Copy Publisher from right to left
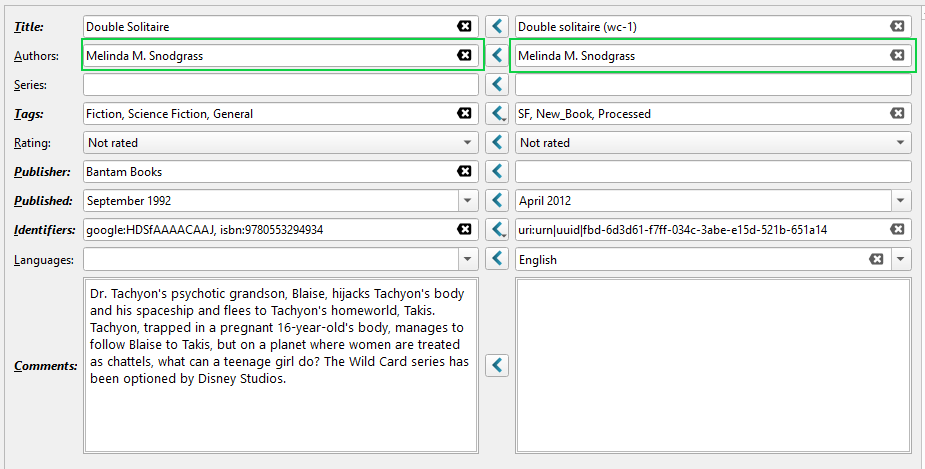Screen dimensions: 925x469 497,172
